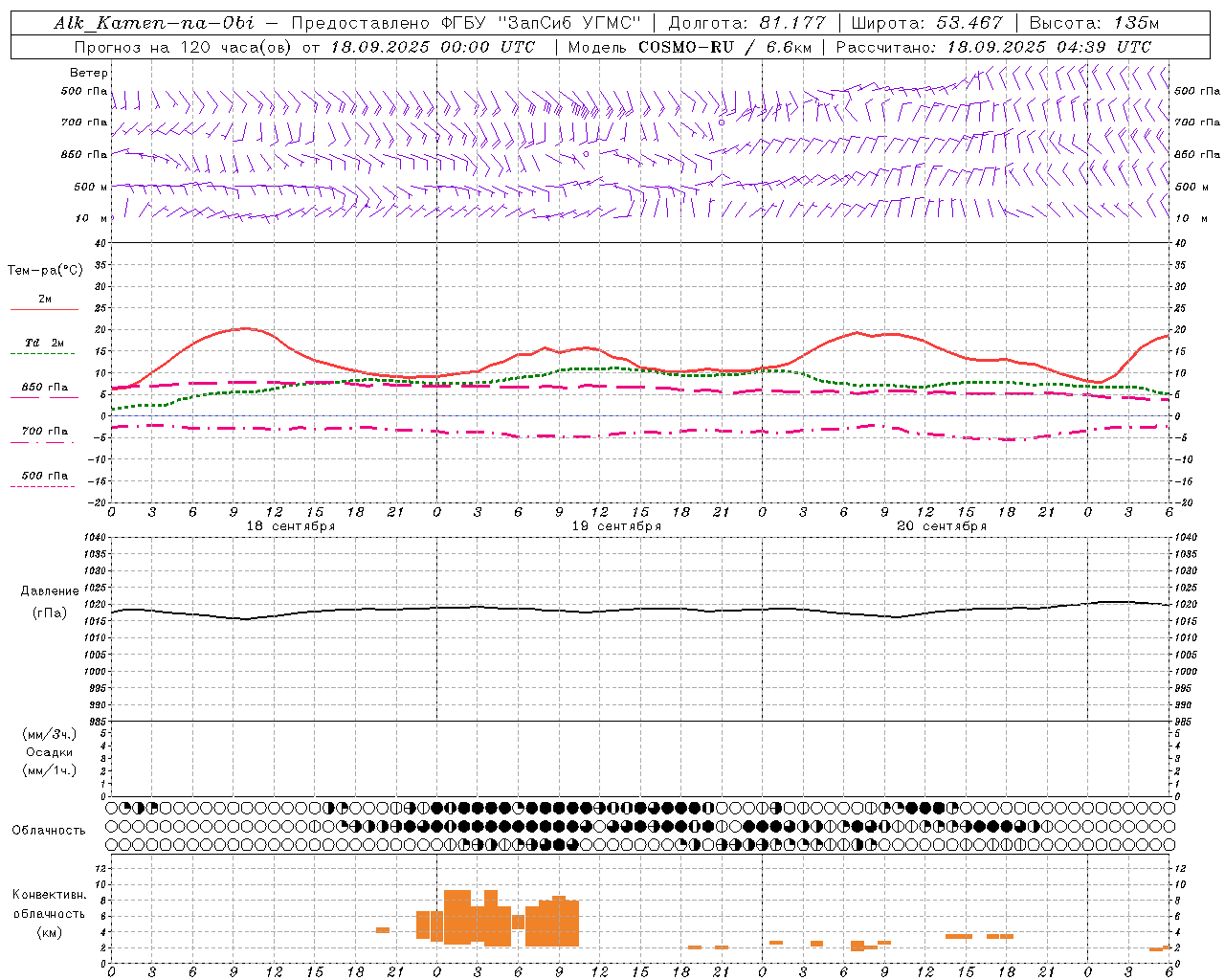Screen dimensions: 1225x980
Task: Click the 500 гПа temperature legend entry
Action: pyautogui.click(x=44, y=475)
